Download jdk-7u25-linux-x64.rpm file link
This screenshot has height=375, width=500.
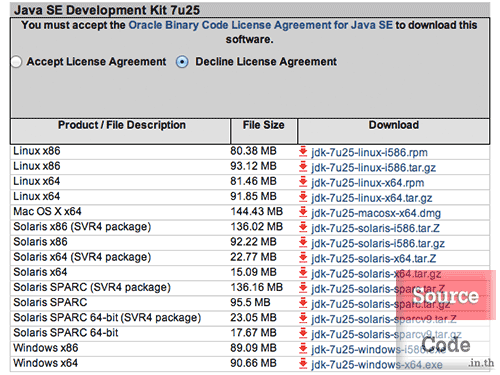pos(368,183)
